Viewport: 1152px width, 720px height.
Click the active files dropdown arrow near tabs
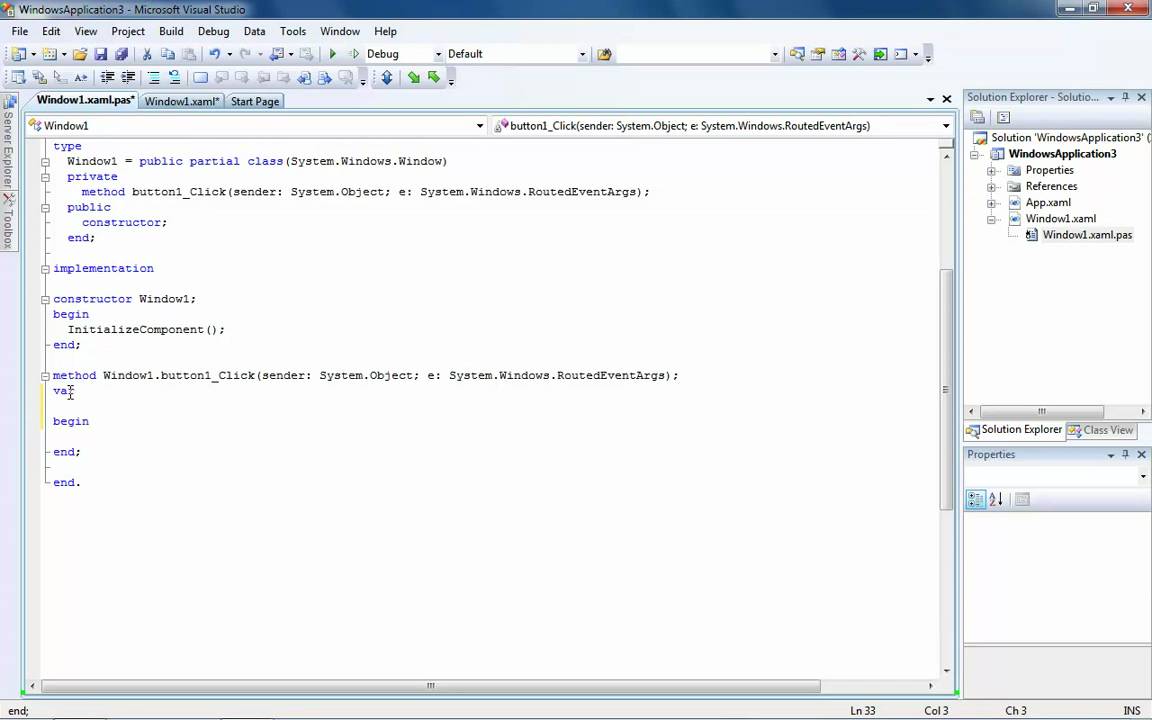coord(930,99)
